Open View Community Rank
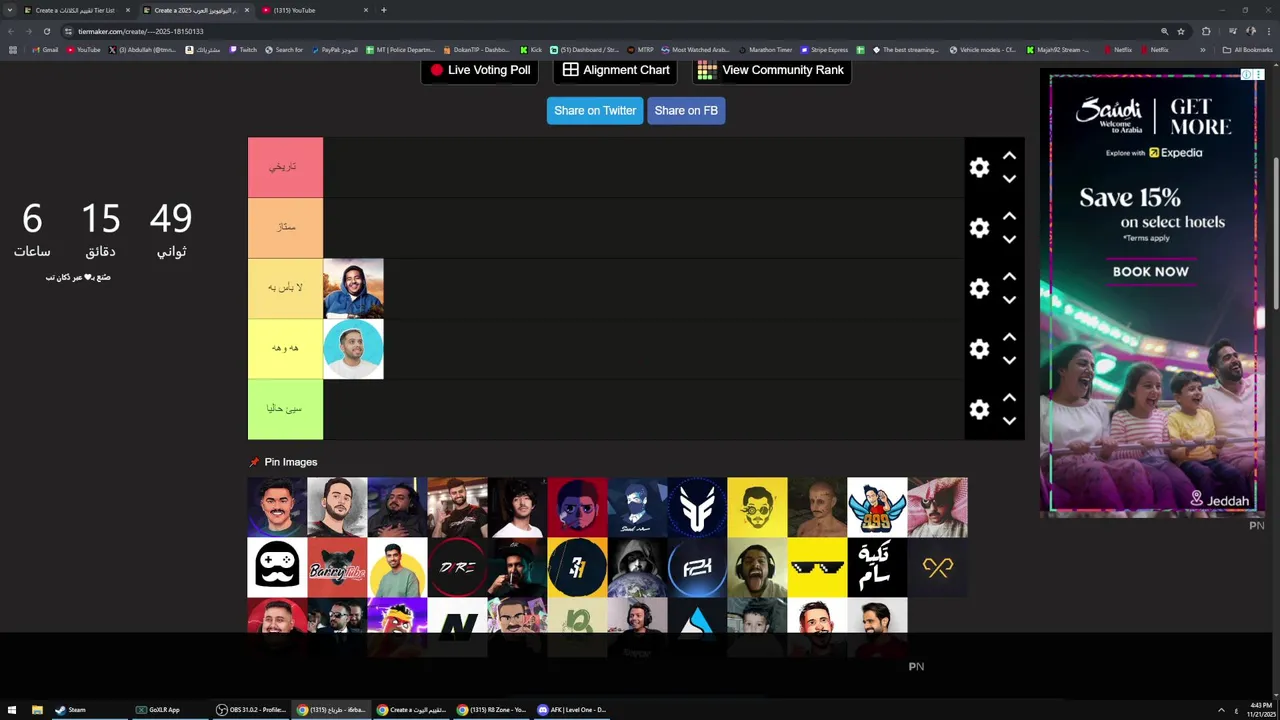The height and width of the screenshot is (720, 1280). [x=771, y=70]
